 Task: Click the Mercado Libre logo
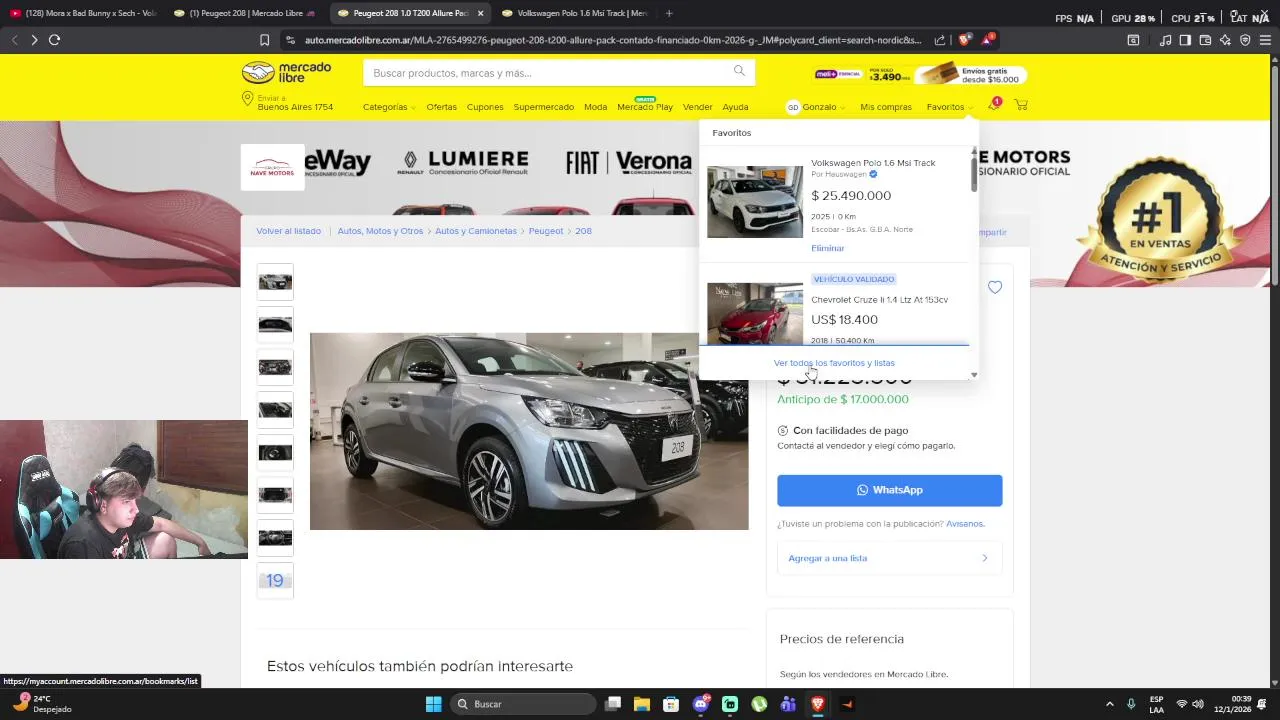(x=286, y=72)
